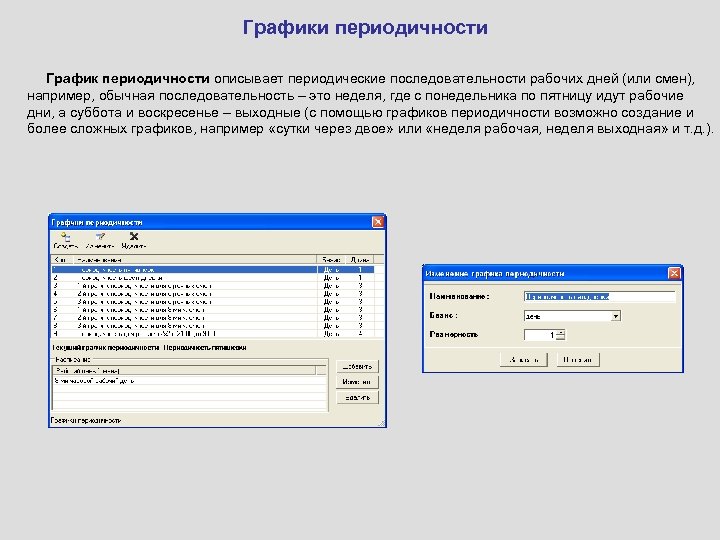Image resolution: width=720 pixels, height=540 pixels.
Task: Sort by the Код column header
Action: [x=62, y=260]
